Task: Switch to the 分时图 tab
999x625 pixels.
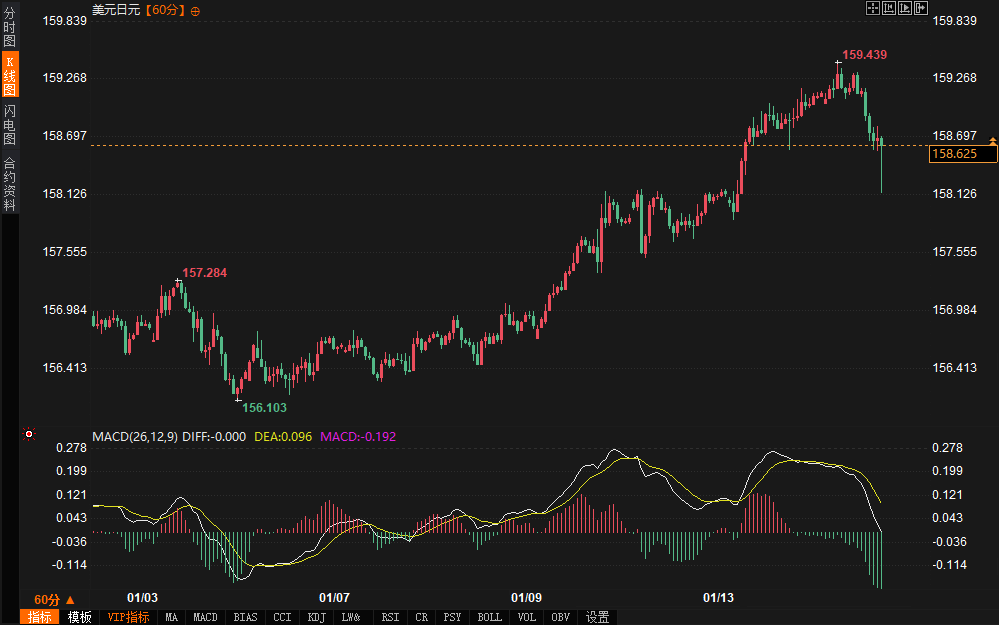Action: point(10,28)
